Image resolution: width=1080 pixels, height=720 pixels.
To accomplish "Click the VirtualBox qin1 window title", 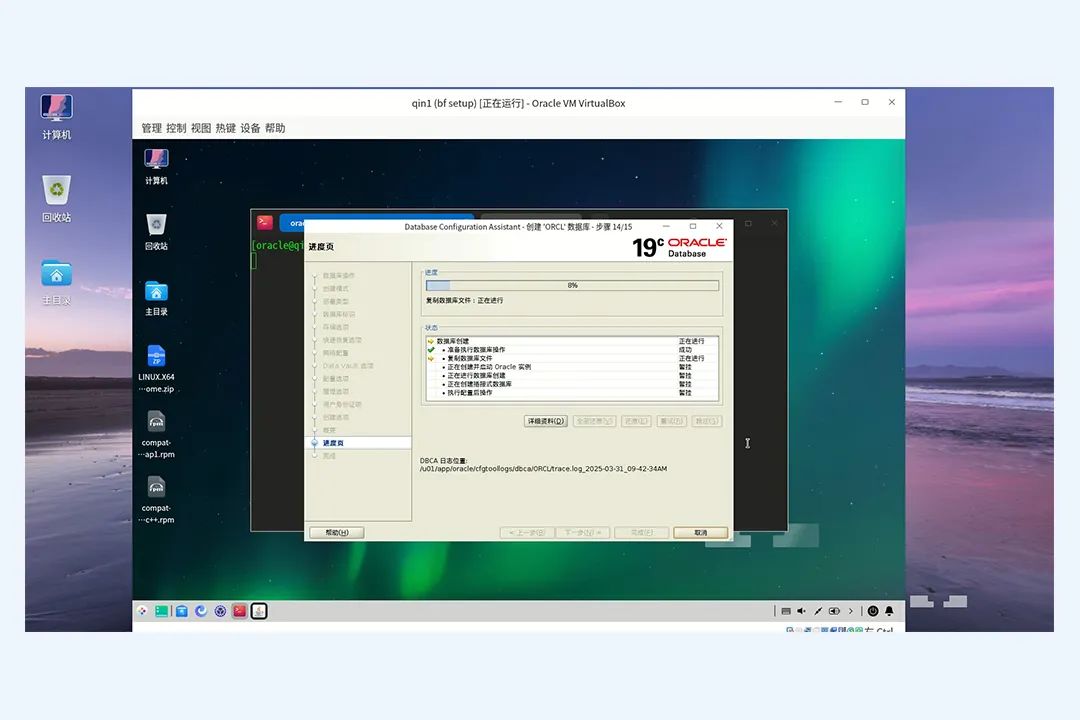I will click(519, 103).
